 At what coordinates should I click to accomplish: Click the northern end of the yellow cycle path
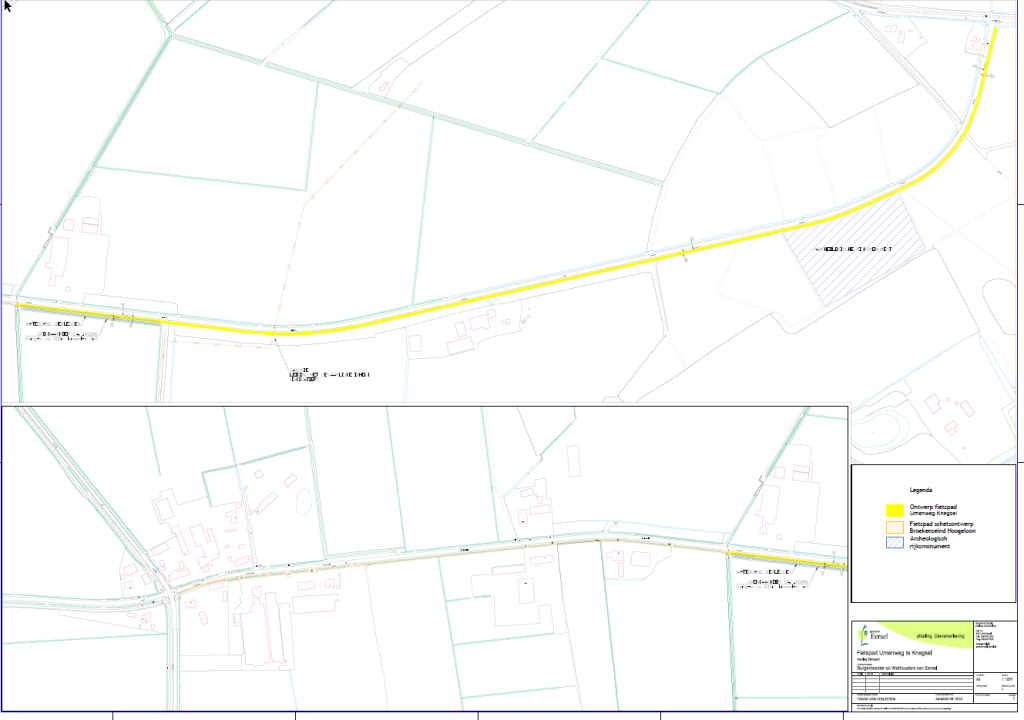(996, 30)
